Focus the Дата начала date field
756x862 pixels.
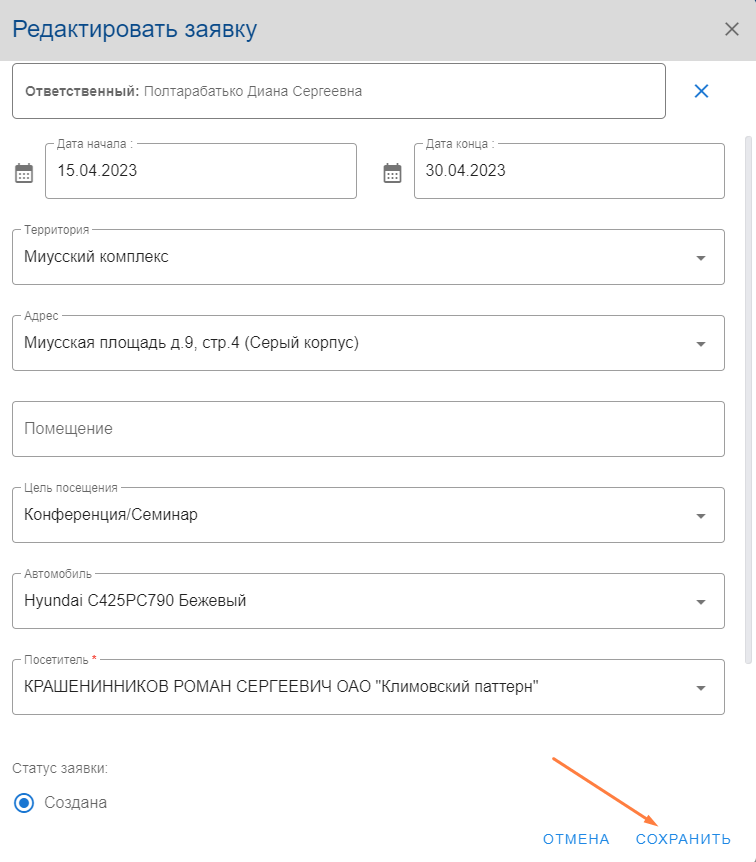200,171
